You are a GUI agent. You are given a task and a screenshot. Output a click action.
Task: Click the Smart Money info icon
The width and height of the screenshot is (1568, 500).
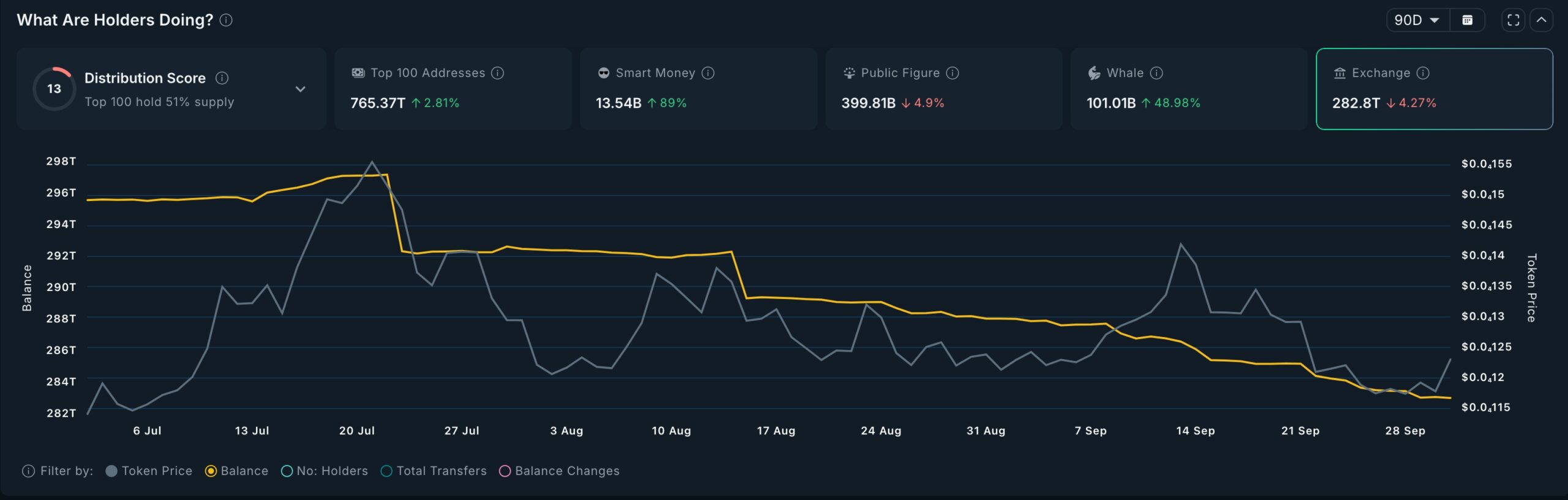tap(708, 73)
